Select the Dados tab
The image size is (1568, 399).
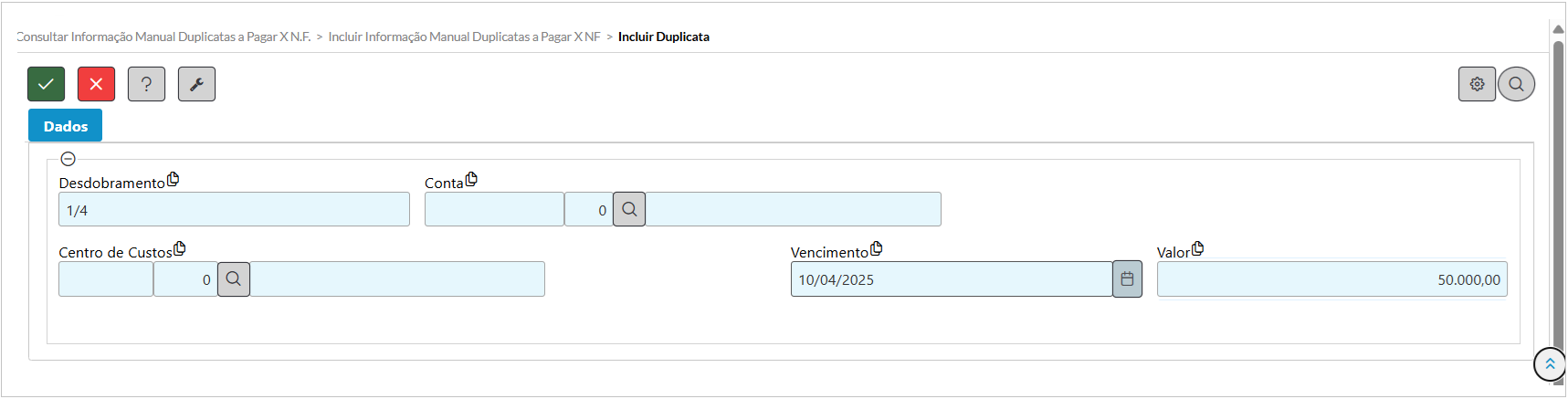[x=65, y=126]
